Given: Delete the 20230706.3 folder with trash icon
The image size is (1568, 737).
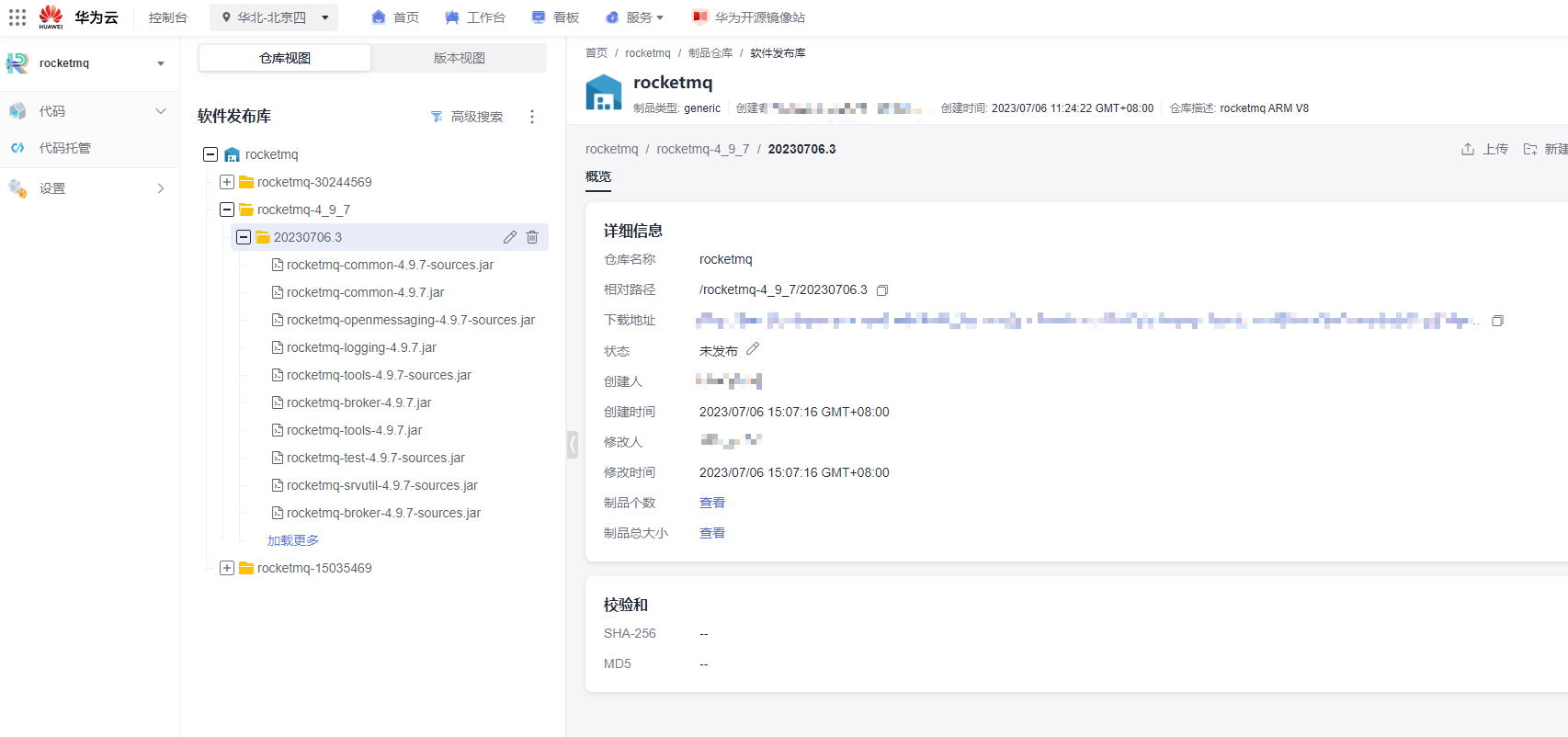Looking at the screenshot, I should coord(532,237).
